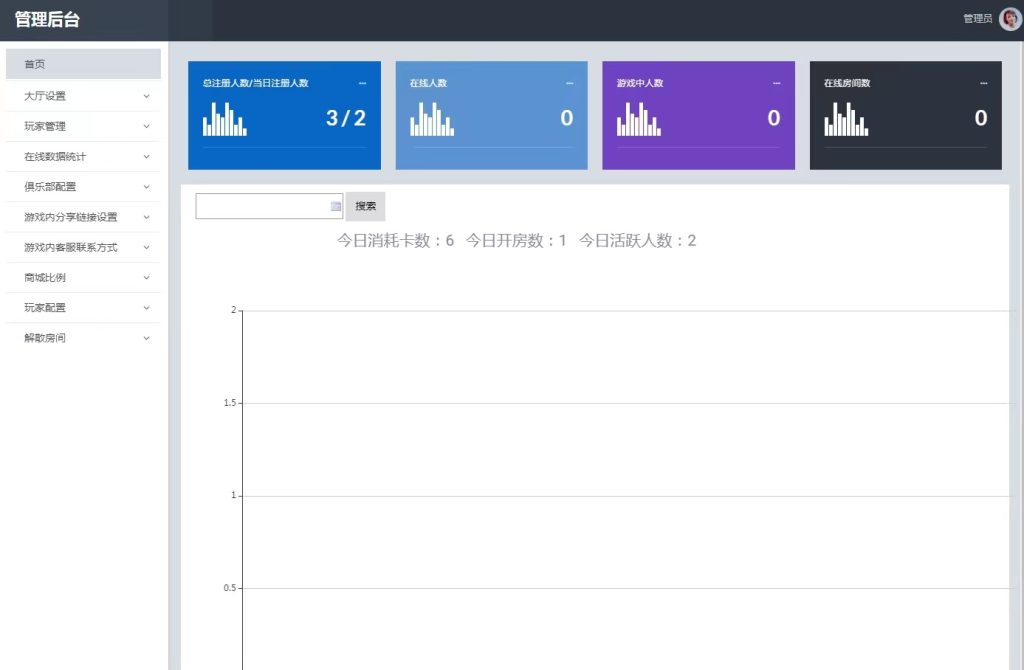Expand the chevron beside 玩家管理

click(146, 126)
